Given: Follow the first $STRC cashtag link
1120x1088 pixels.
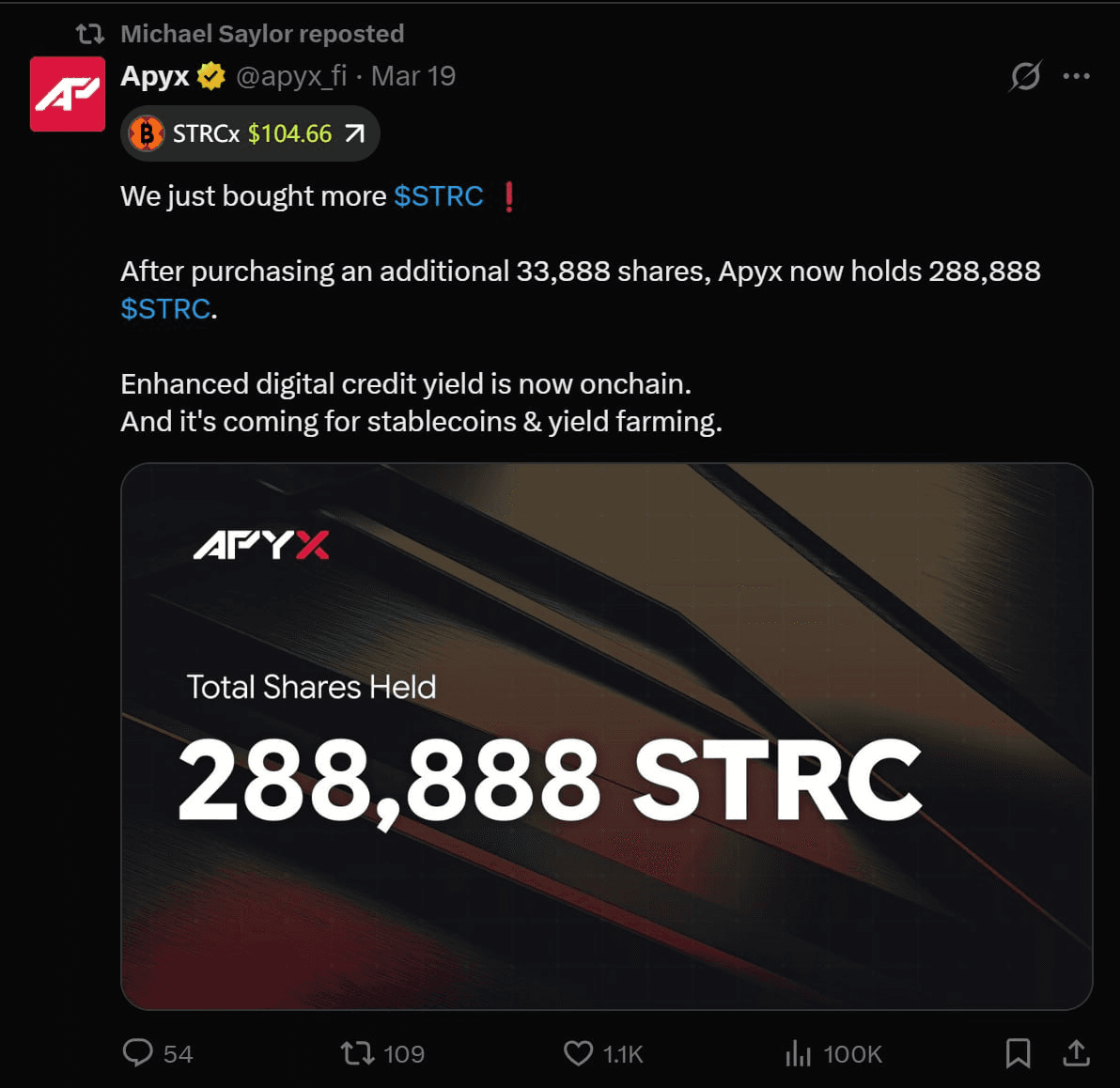Looking at the screenshot, I should tap(439, 195).
